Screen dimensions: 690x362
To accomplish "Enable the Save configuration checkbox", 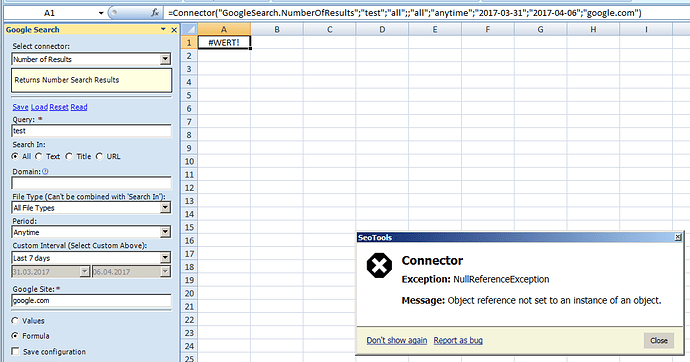I will (15, 351).
